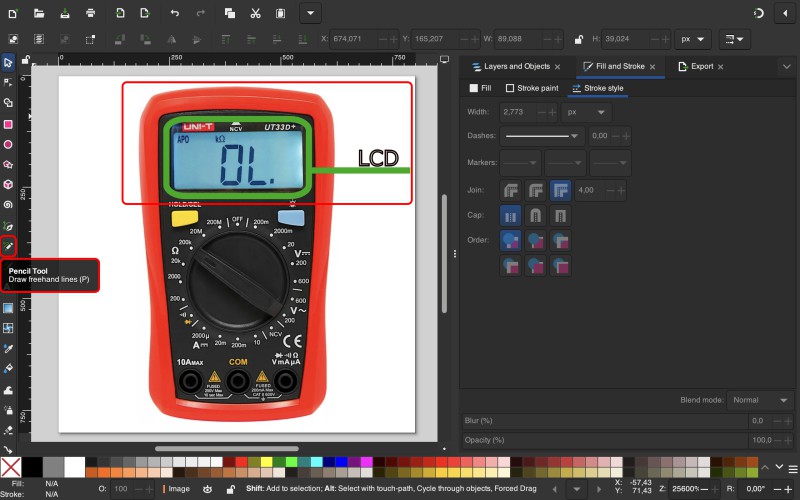The image size is (800, 500).
Task: Raise selection to top icon
Action: 226,39
